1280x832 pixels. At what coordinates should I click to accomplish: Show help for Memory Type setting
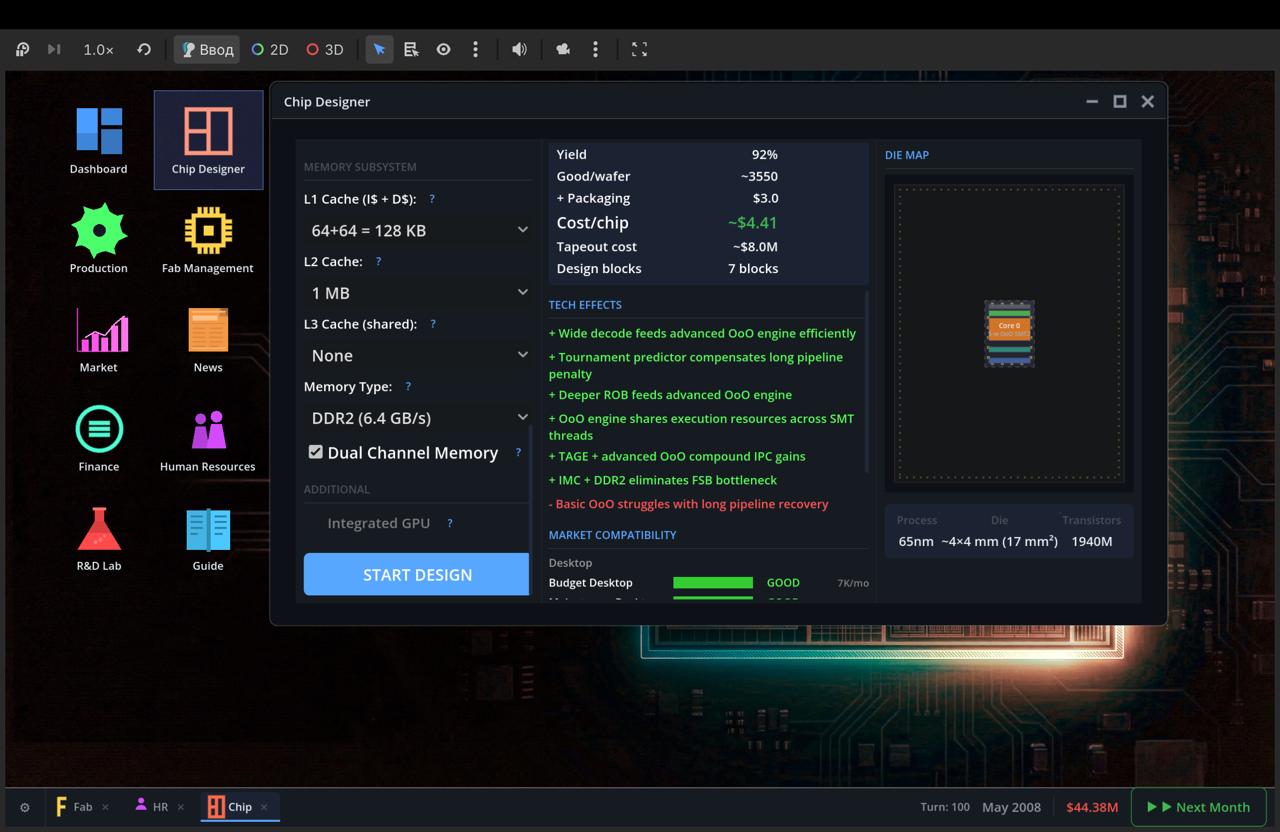408,386
